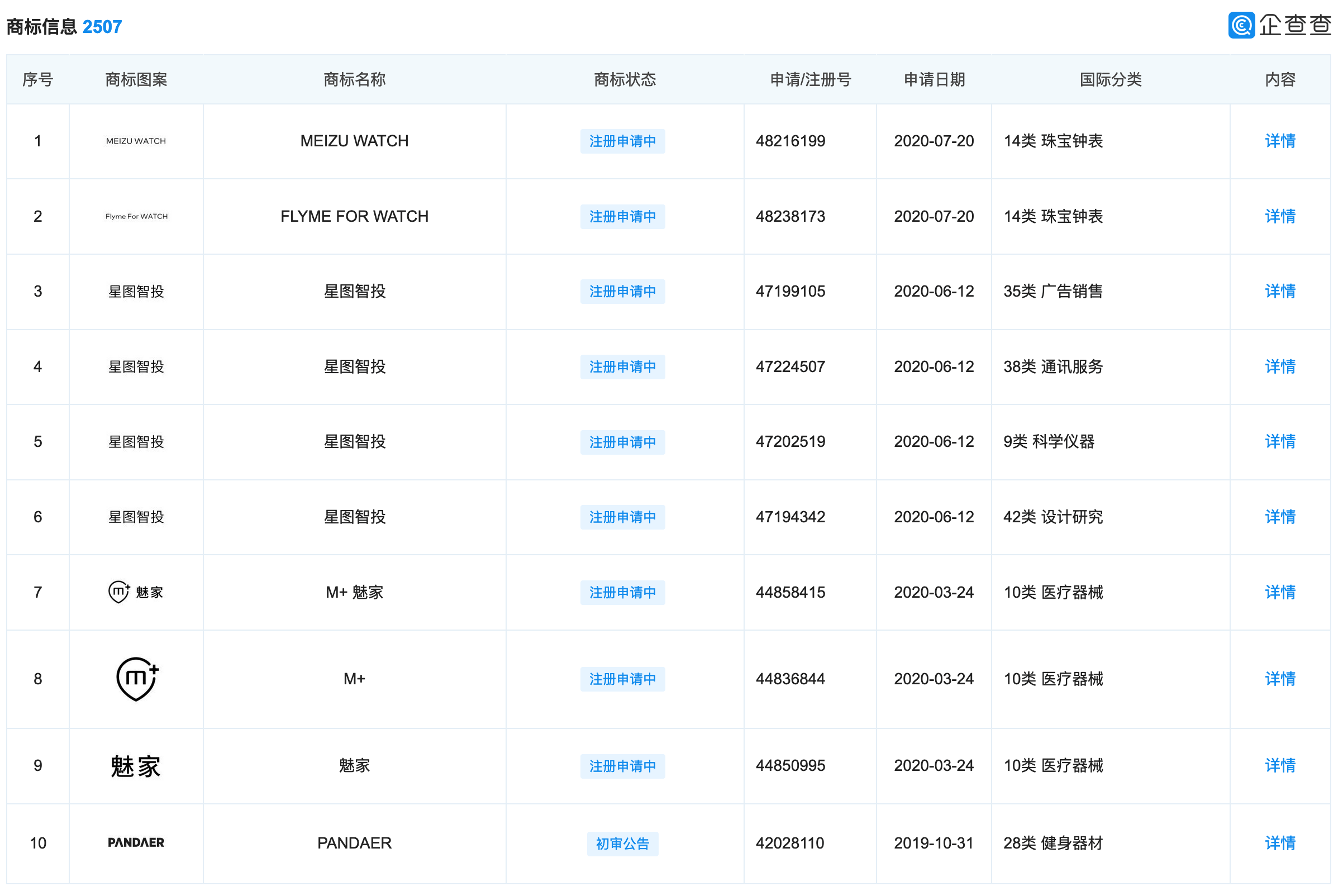
Task: Click the MEIZU WATCH trademark logo image
Action: tap(136, 141)
